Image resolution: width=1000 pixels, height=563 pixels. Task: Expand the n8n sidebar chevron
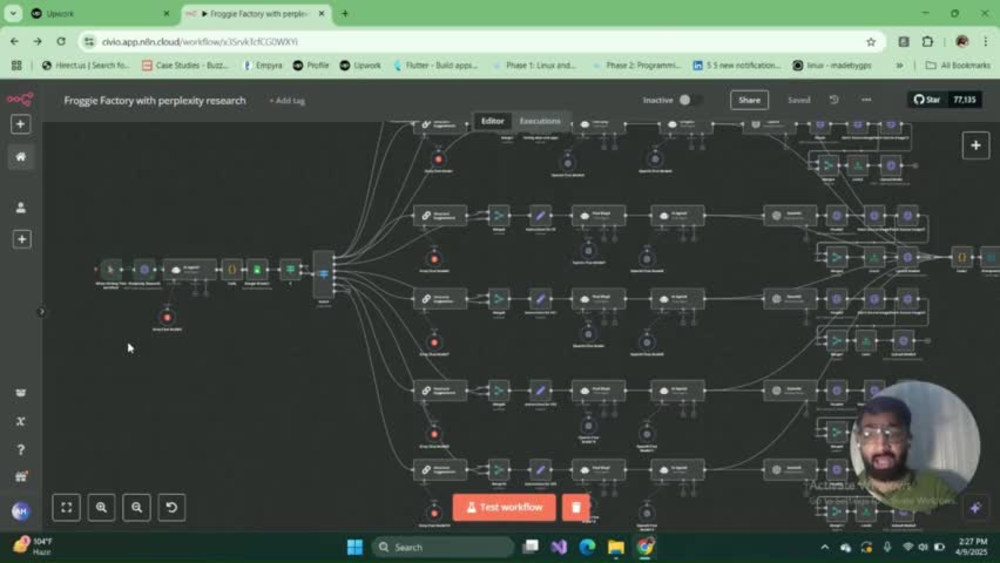coord(41,312)
